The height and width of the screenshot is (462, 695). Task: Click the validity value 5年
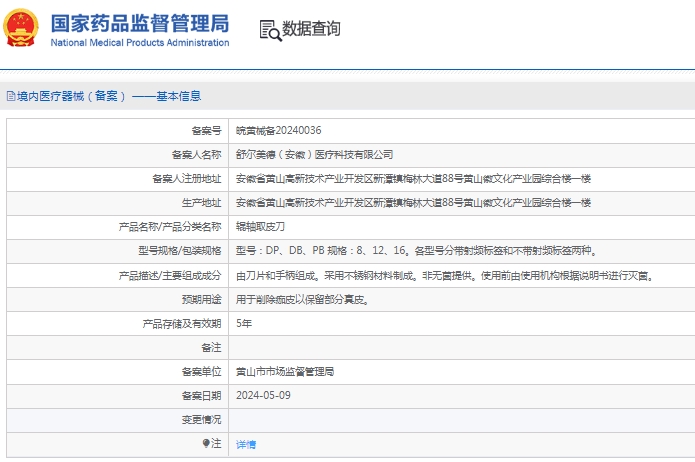click(244, 324)
